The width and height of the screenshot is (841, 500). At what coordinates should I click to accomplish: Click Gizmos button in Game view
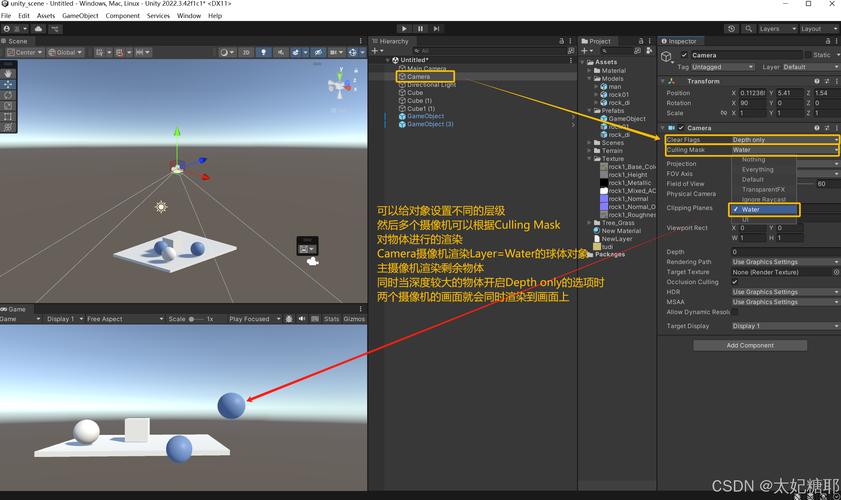[x=354, y=319]
